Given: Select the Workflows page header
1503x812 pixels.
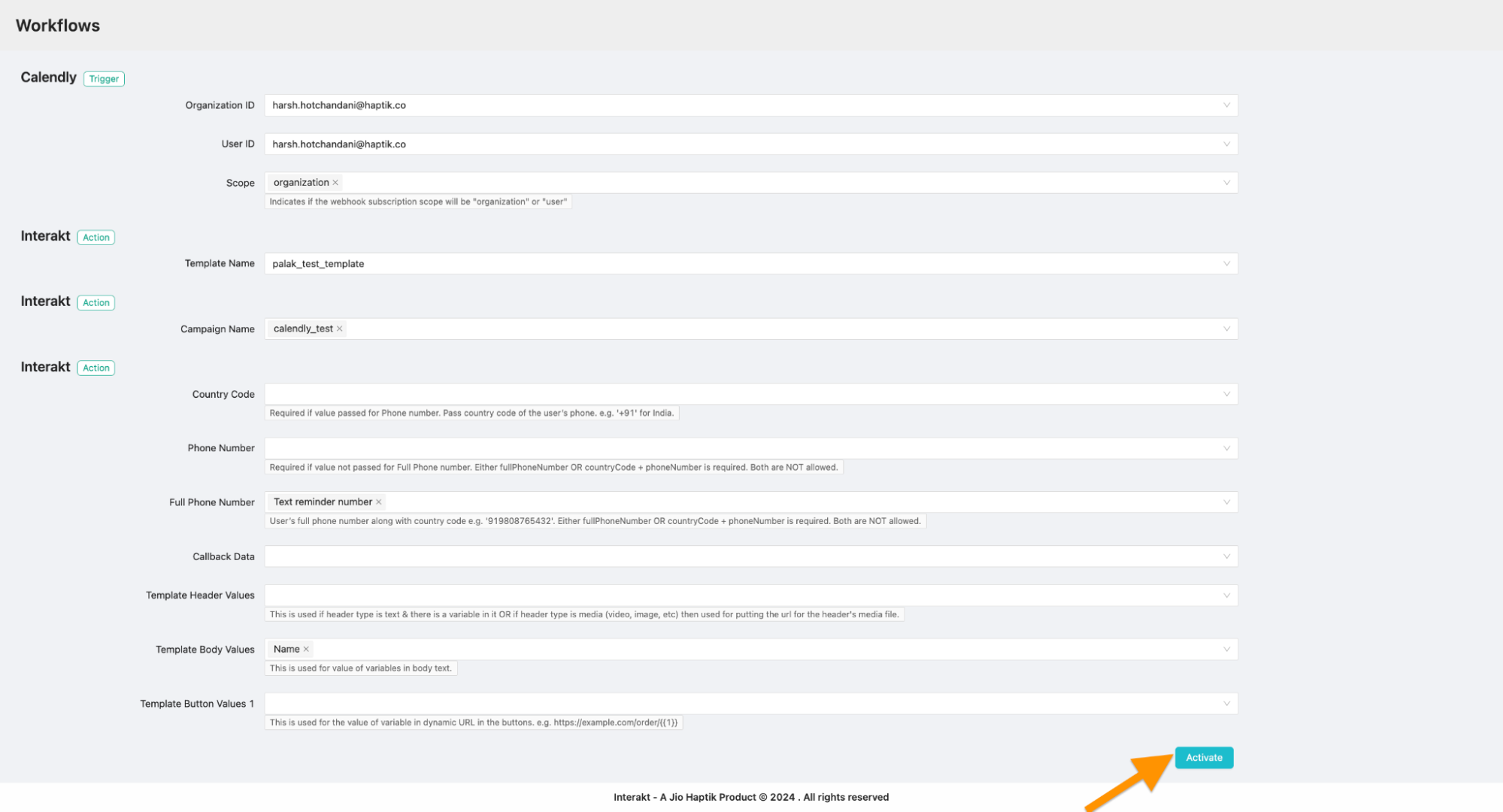Looking at the screenshot, I should 58,25.
